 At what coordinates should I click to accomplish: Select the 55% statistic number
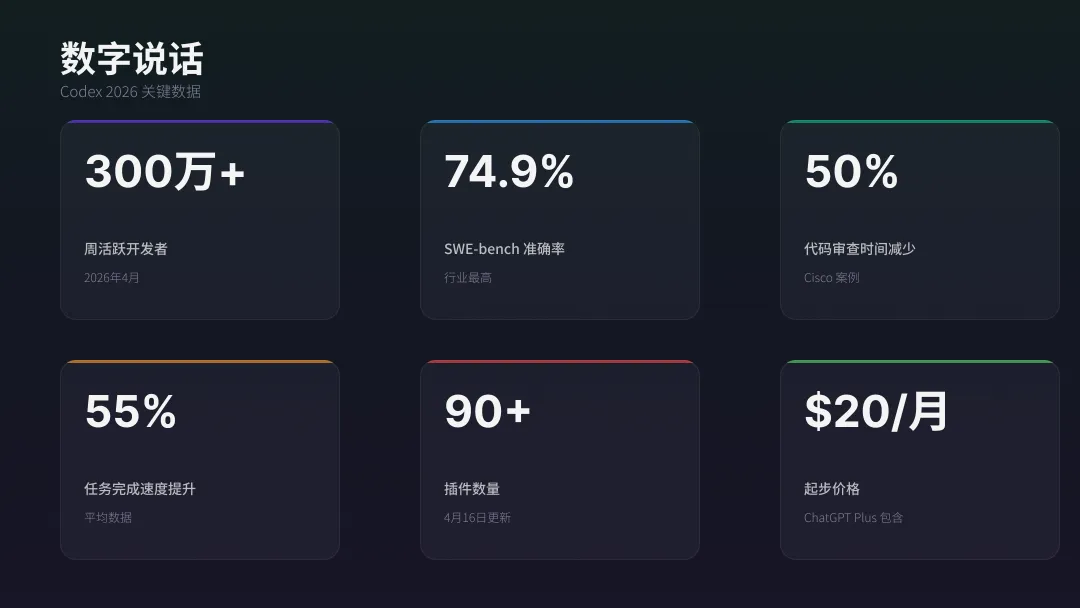point(131,412)
